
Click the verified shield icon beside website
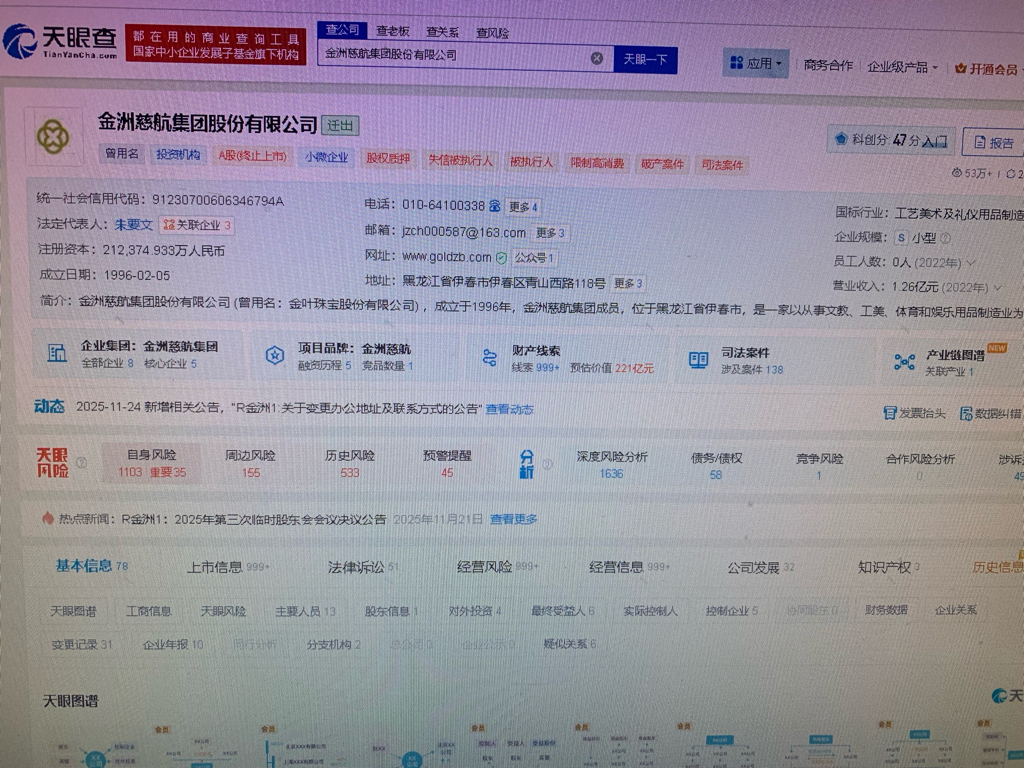(x=501, y=259)
